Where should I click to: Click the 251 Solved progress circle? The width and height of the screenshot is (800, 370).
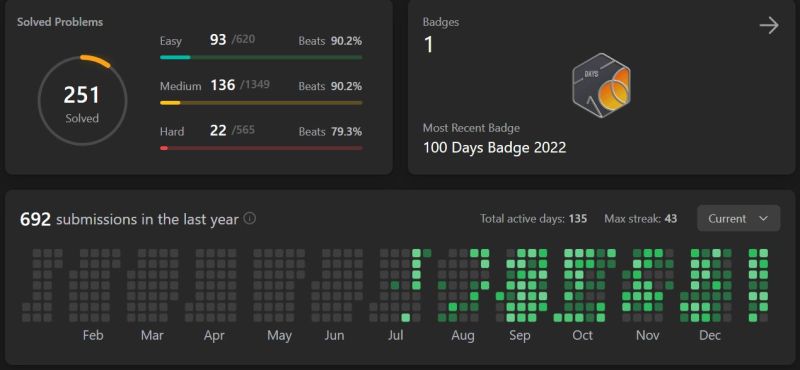point(82,101)
